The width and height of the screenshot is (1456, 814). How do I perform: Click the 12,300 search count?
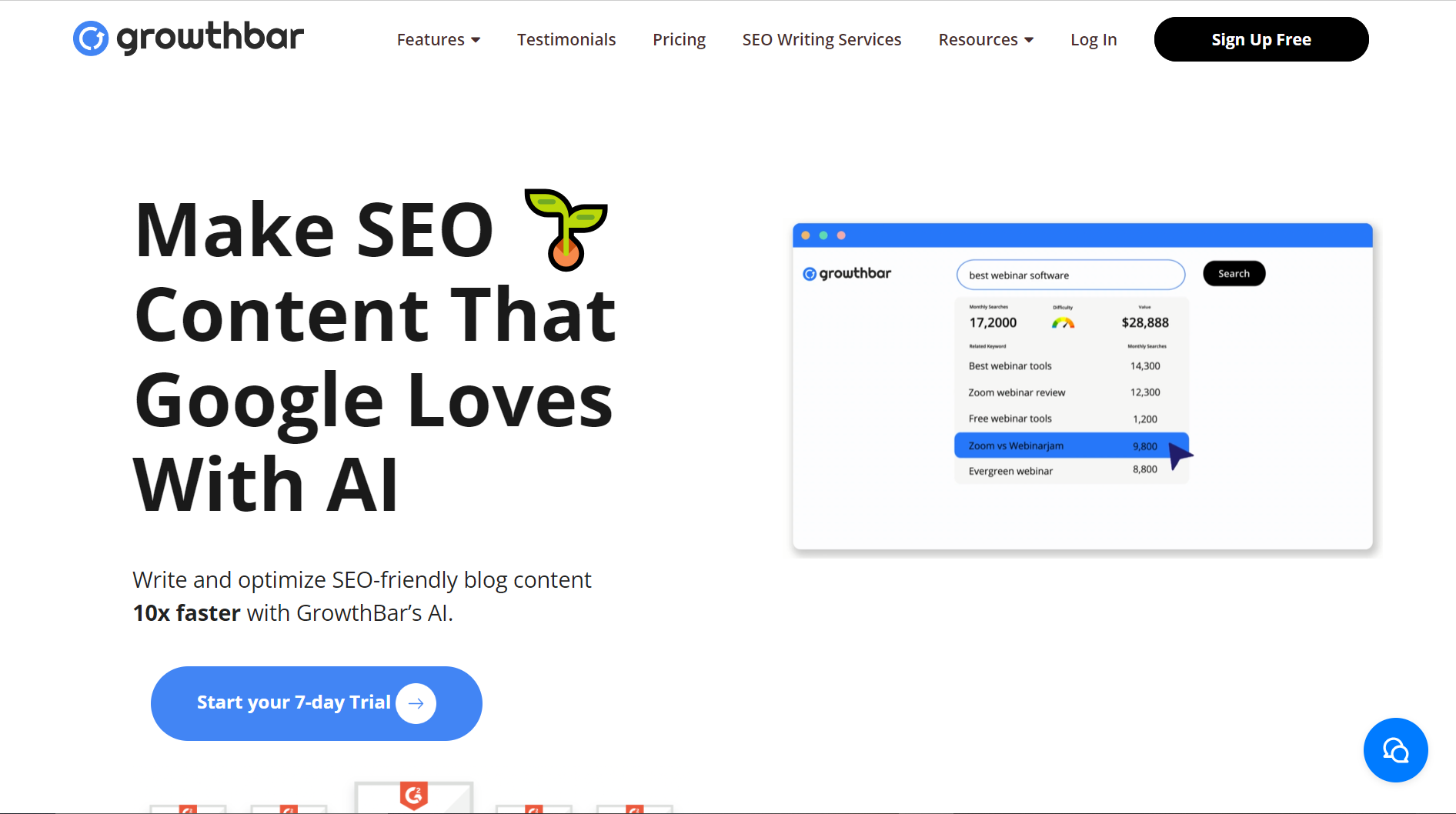point(1145,392)
